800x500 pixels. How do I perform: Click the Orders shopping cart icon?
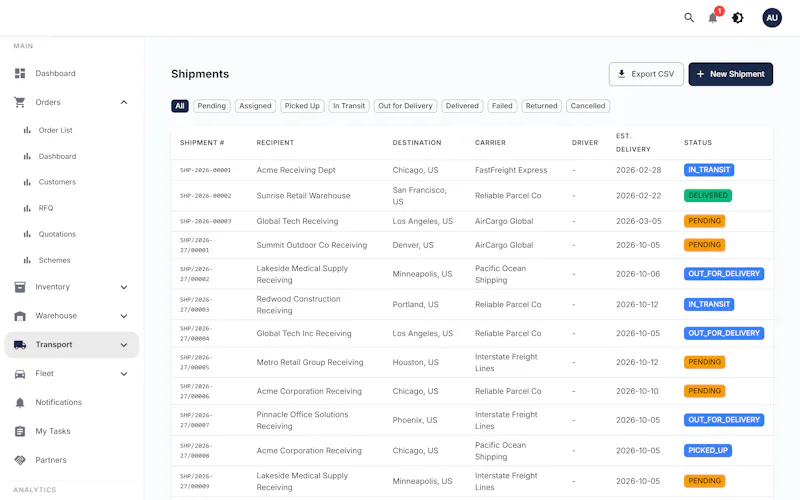20,102
